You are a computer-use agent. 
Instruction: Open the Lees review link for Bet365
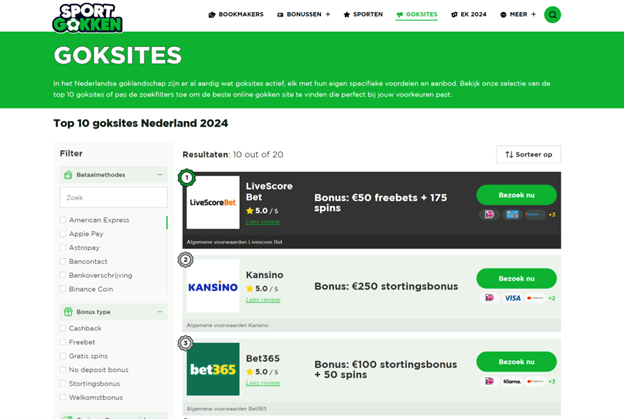click(263, 383)
